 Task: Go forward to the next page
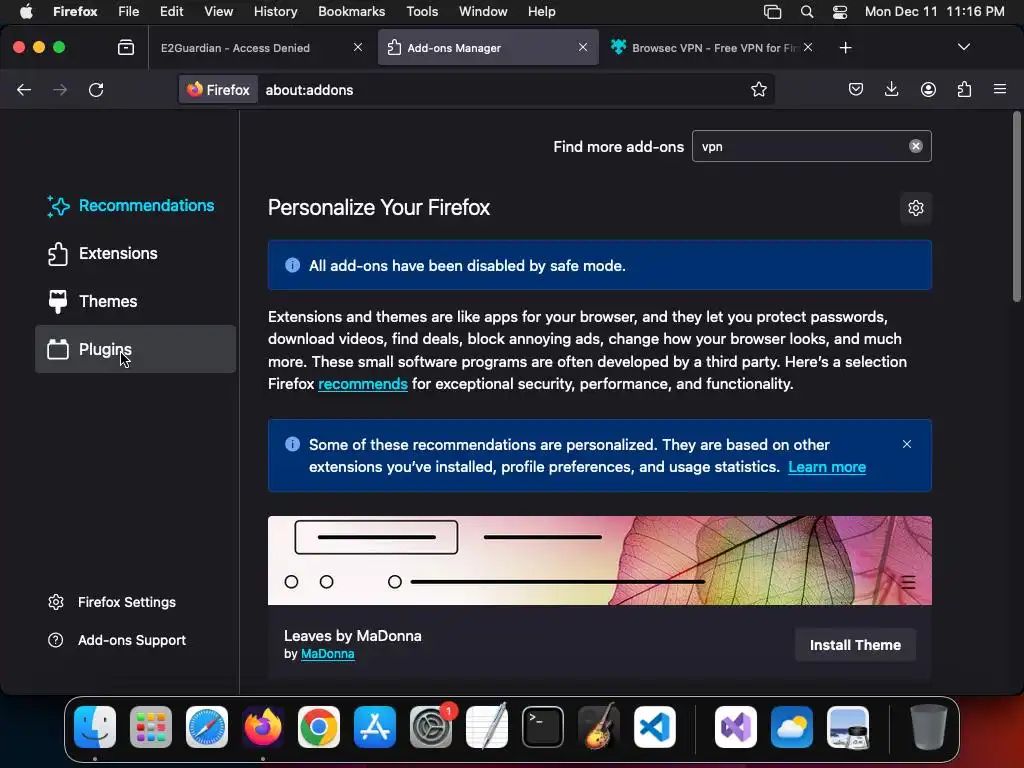(59, 90)
